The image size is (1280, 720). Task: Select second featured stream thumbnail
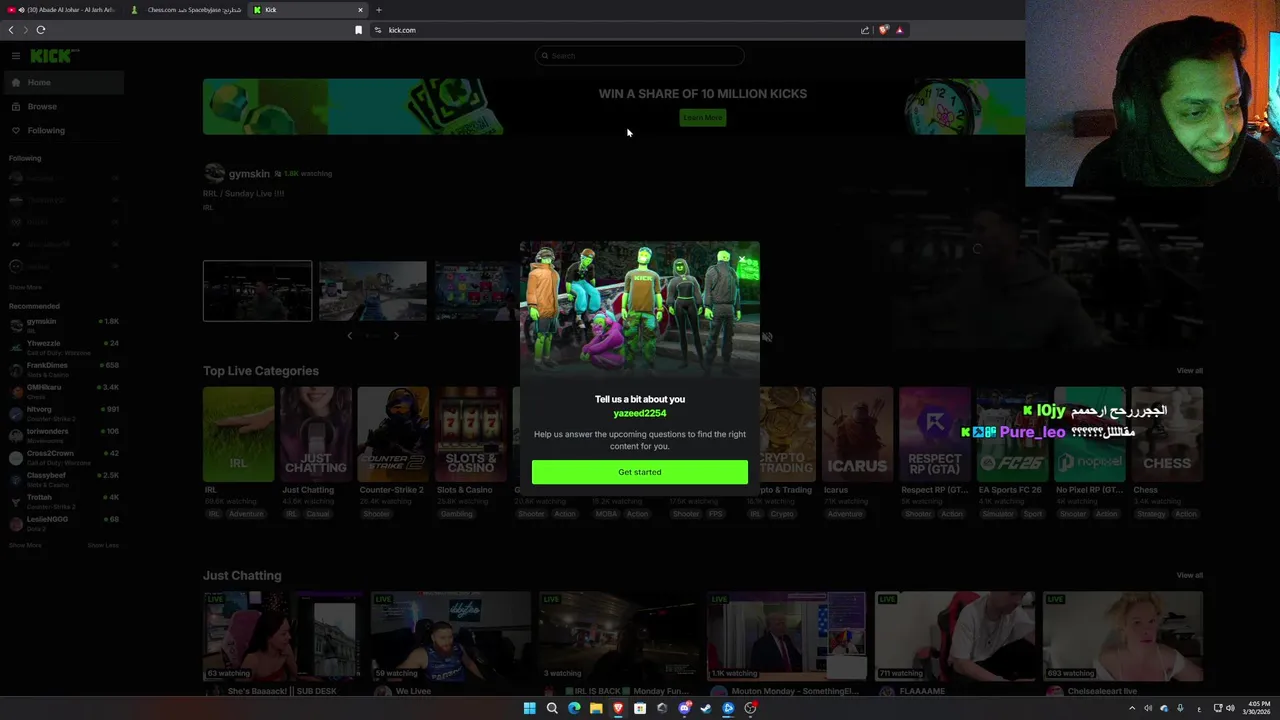pos(372,291)
